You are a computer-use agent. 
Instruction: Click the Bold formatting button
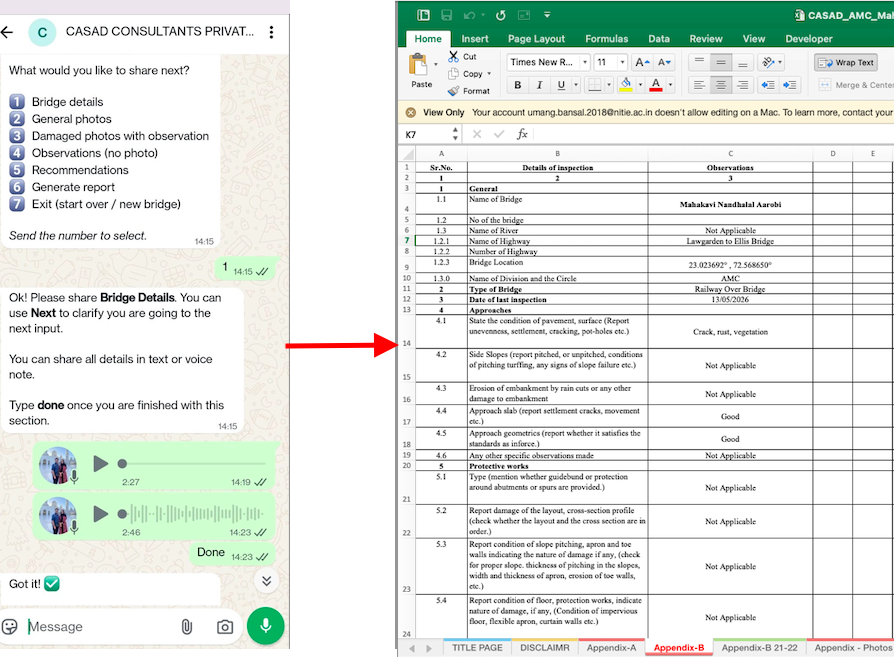tap(517, 85)
